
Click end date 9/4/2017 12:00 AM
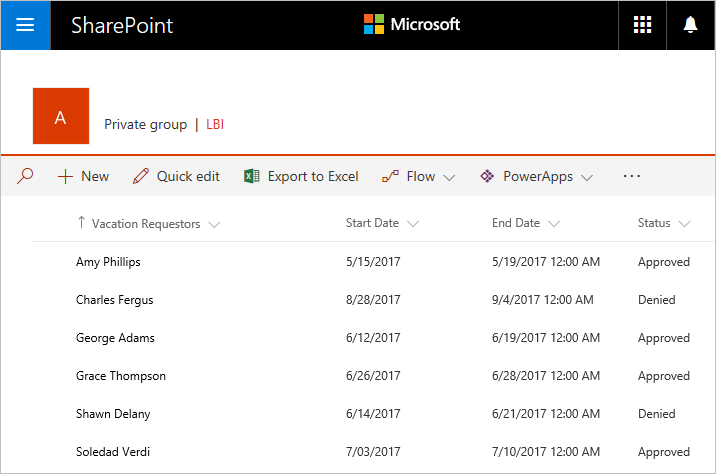[x=542, y=300]
